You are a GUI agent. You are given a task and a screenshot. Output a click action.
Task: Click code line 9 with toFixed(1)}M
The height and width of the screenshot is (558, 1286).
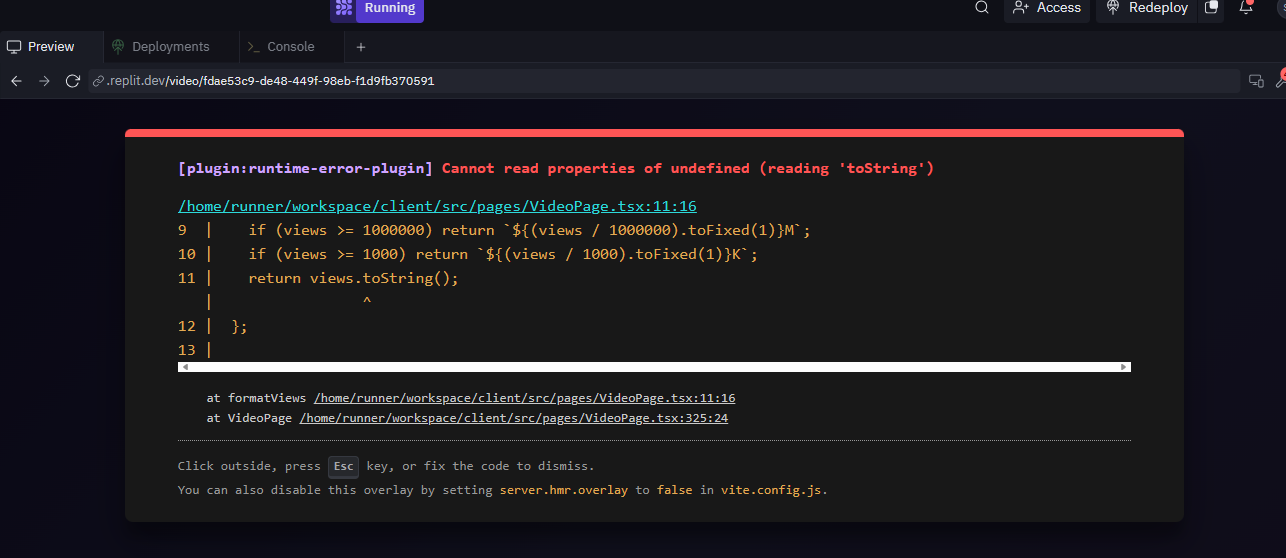coord(530,230)
